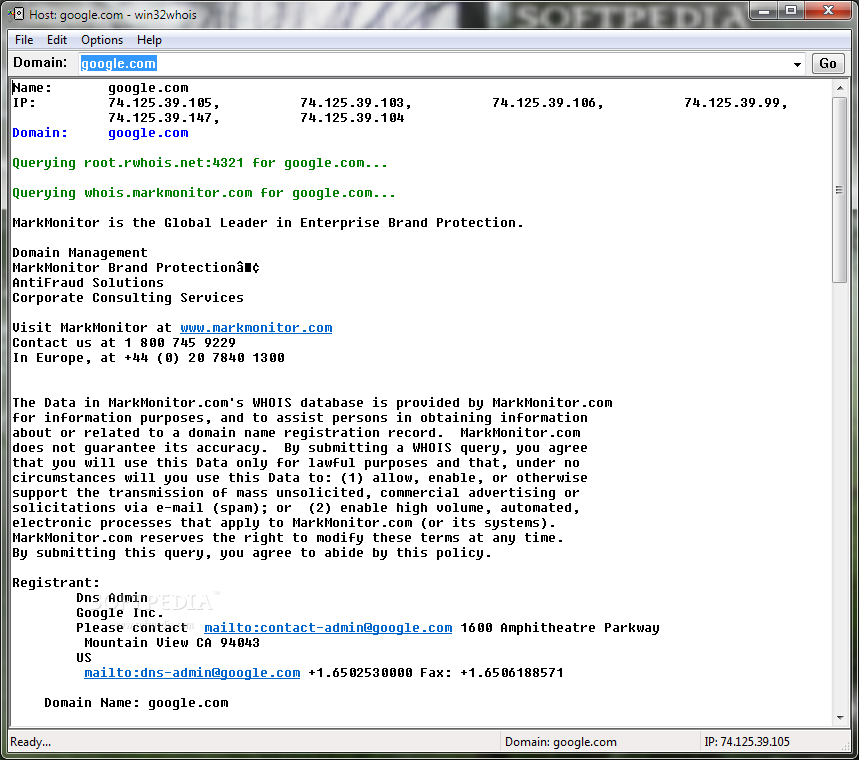The width and height of the screenshot is (859, 760).
Task: Click IP address 74.125.39.106
Action: click(x=547, y=103)
